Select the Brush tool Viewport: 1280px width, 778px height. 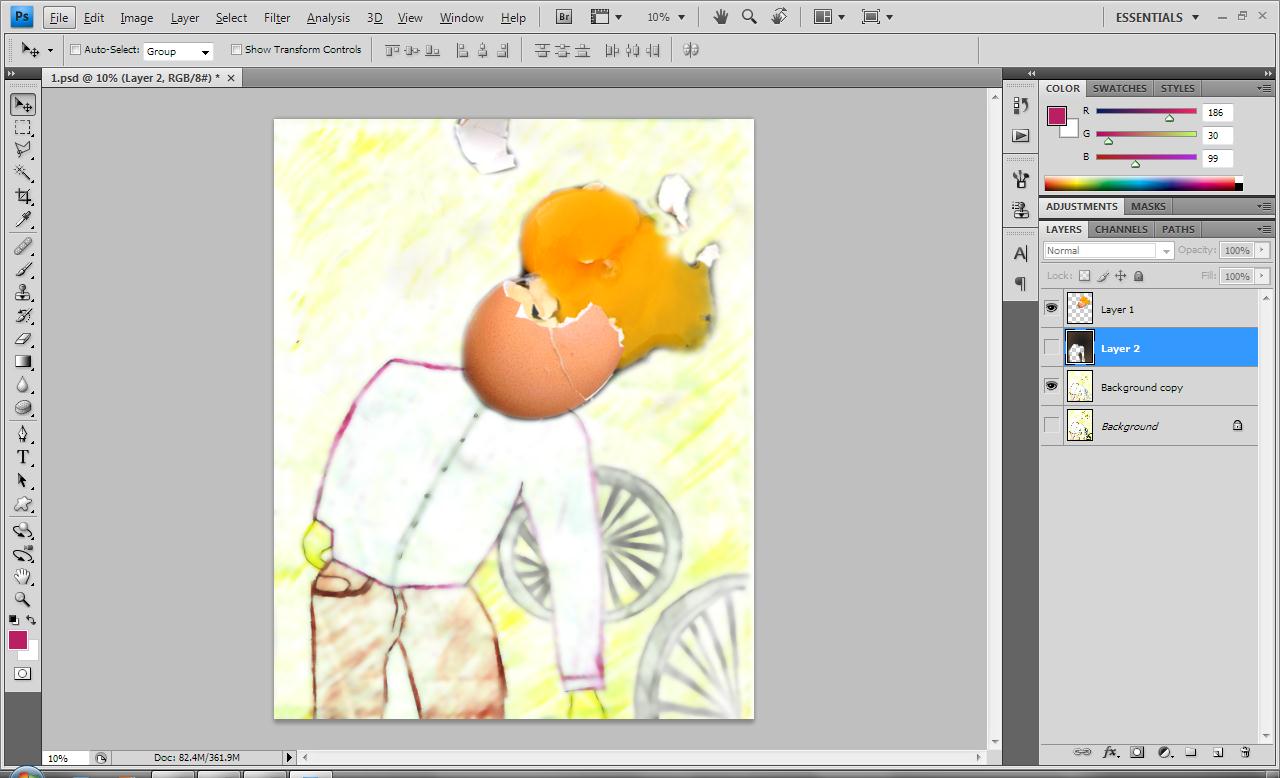[22, 270]
